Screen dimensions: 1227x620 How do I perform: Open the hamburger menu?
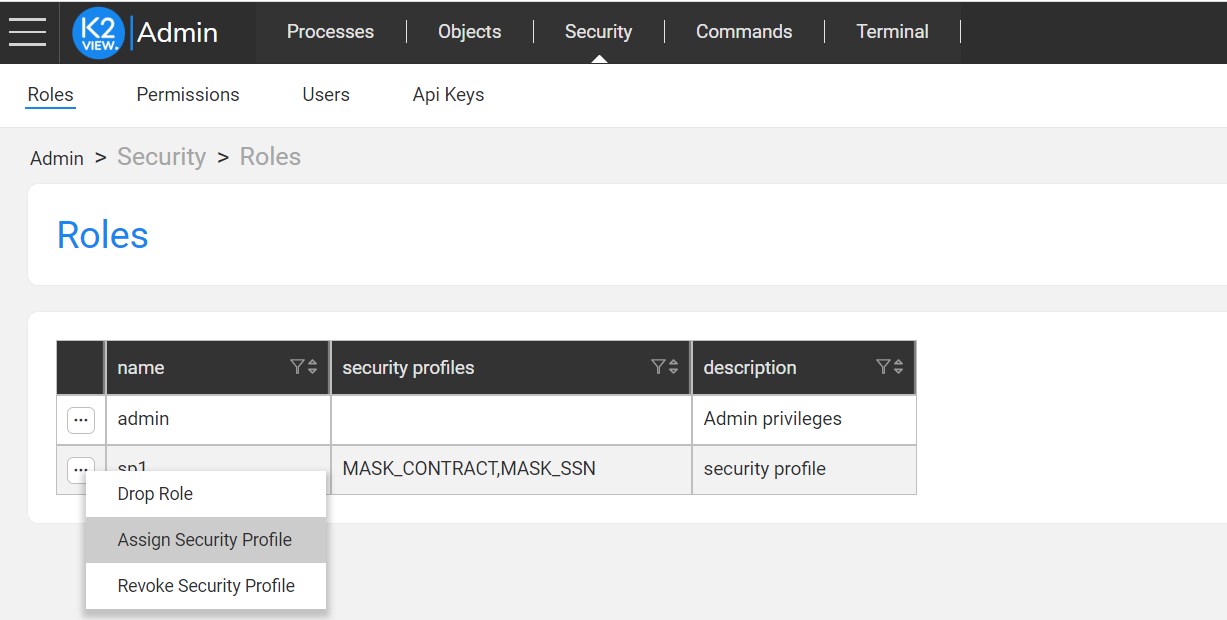27,32
